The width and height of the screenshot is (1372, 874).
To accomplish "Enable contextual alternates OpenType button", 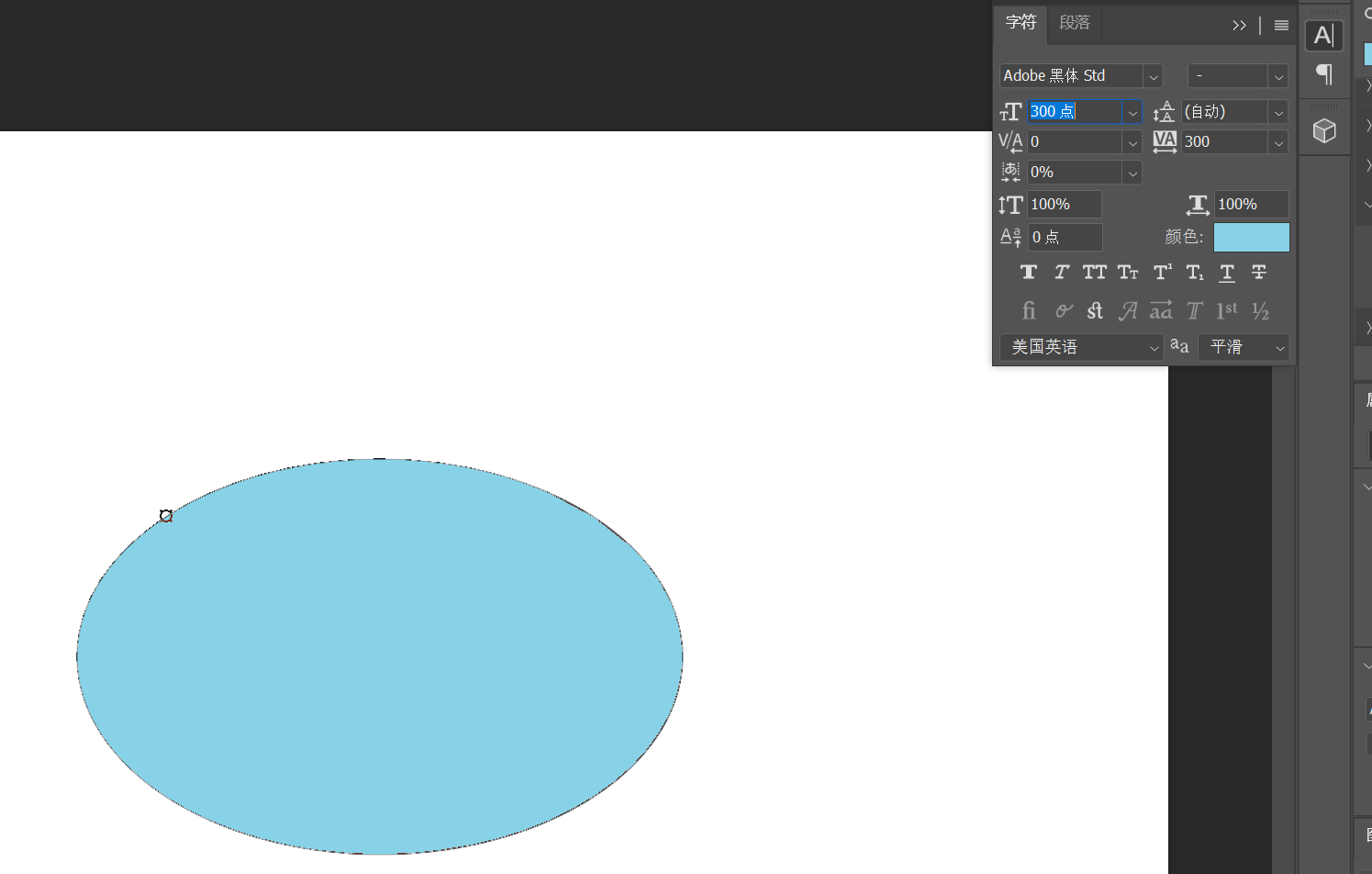I will coord(1064,311).
